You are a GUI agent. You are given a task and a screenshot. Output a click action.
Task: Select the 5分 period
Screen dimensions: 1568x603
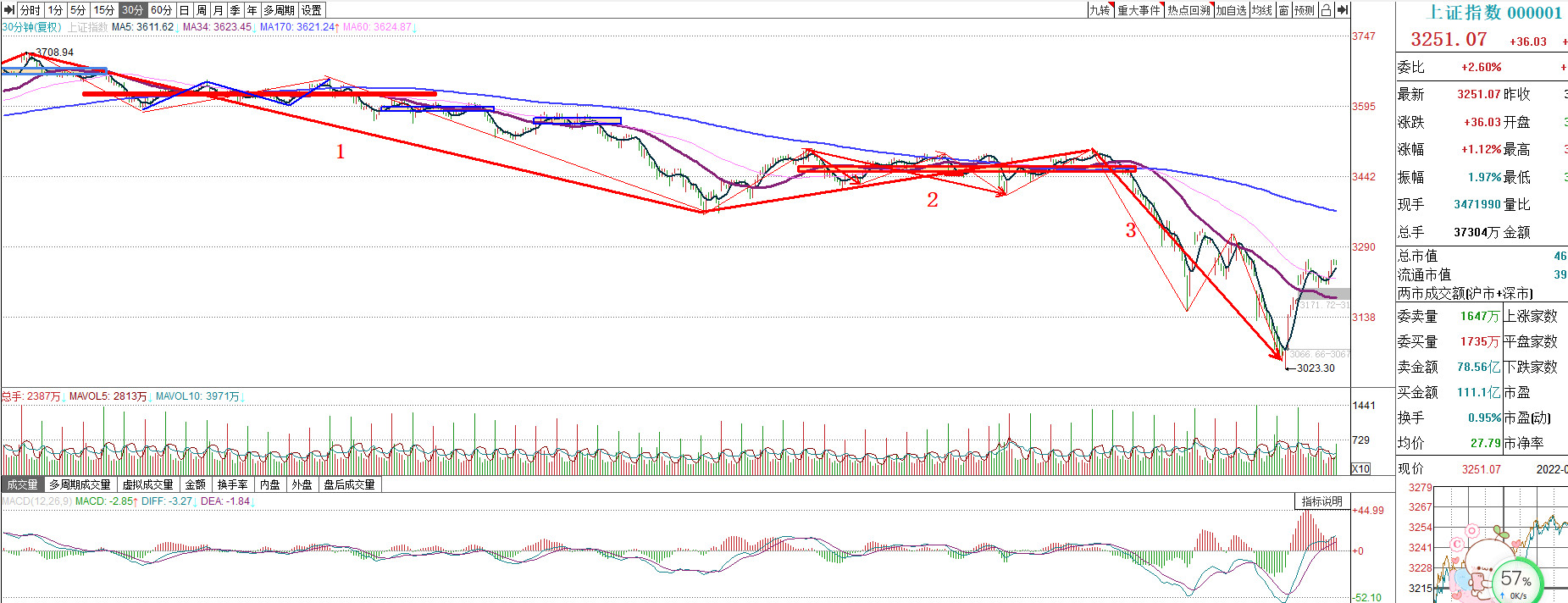(x=78, y=10)
